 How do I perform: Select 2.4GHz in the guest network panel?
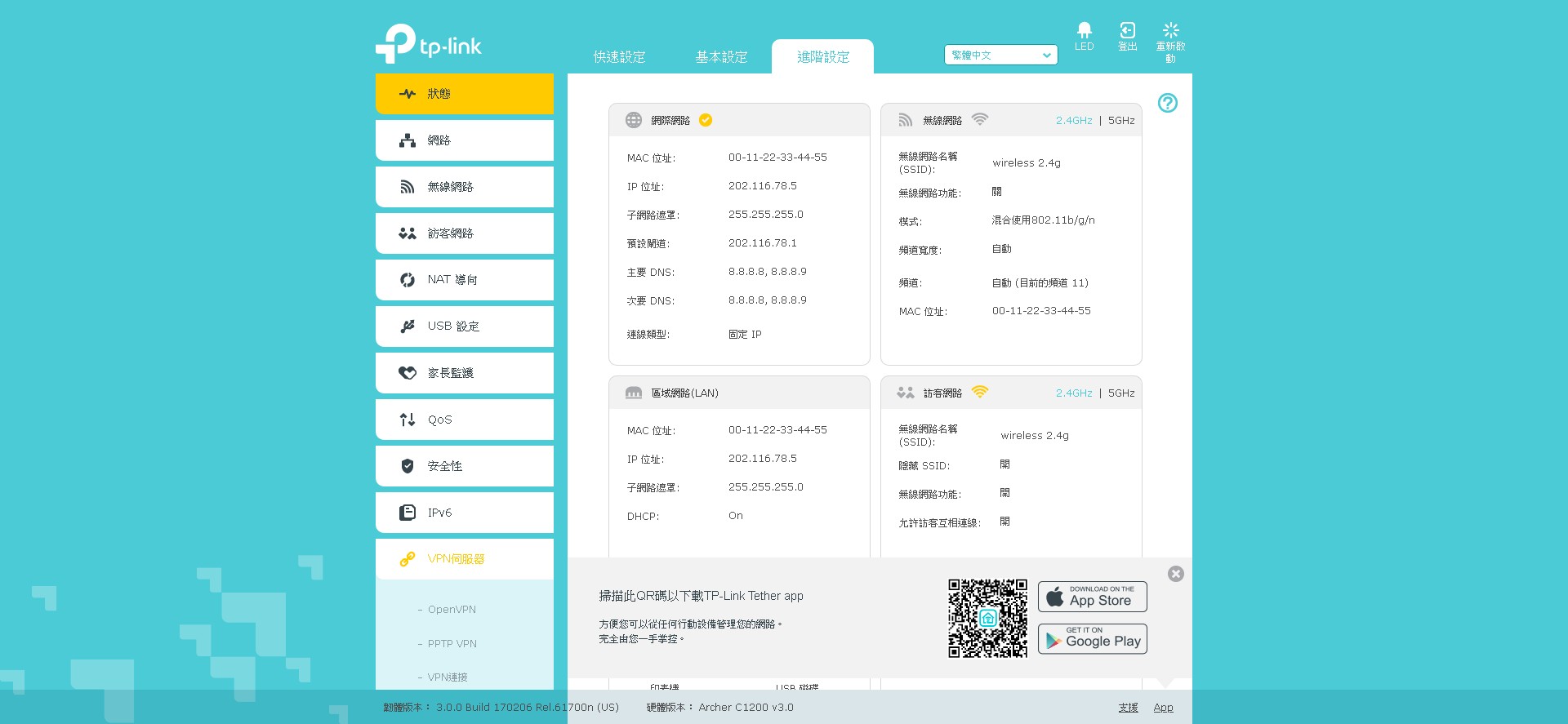(1074, 393)
